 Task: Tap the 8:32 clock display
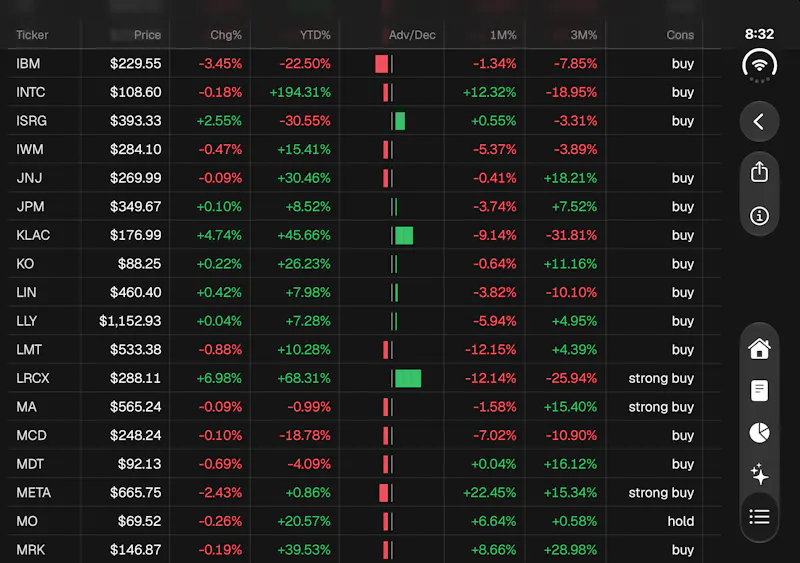coord(759,34)
